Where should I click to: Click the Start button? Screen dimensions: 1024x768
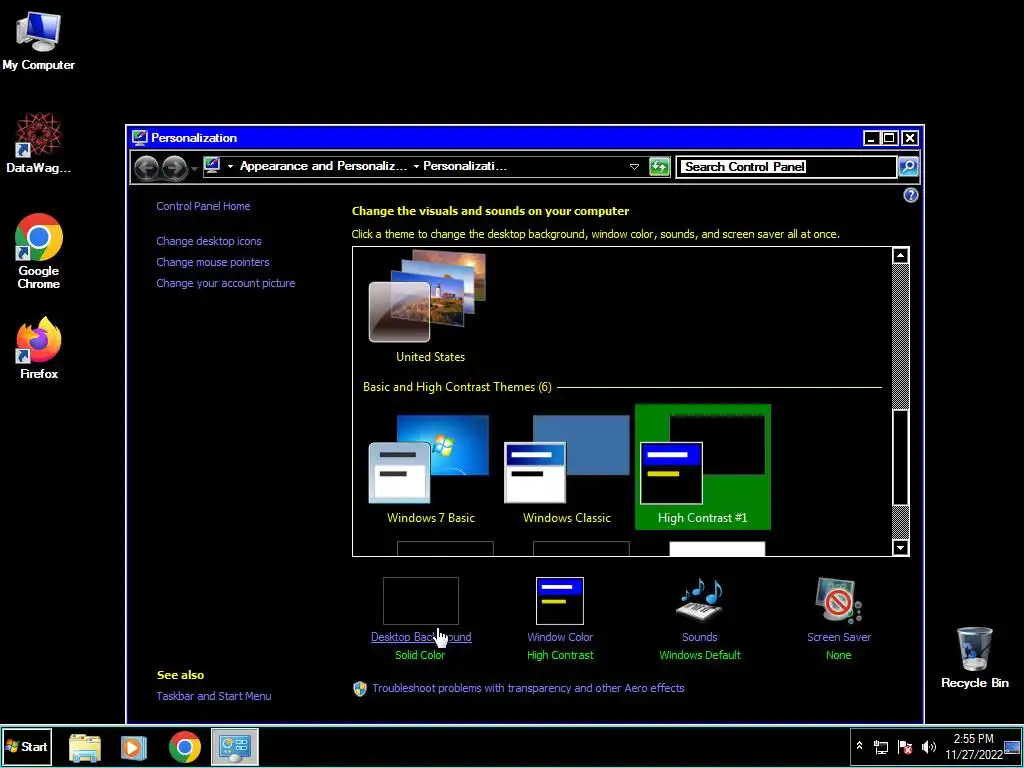[26, 746]
